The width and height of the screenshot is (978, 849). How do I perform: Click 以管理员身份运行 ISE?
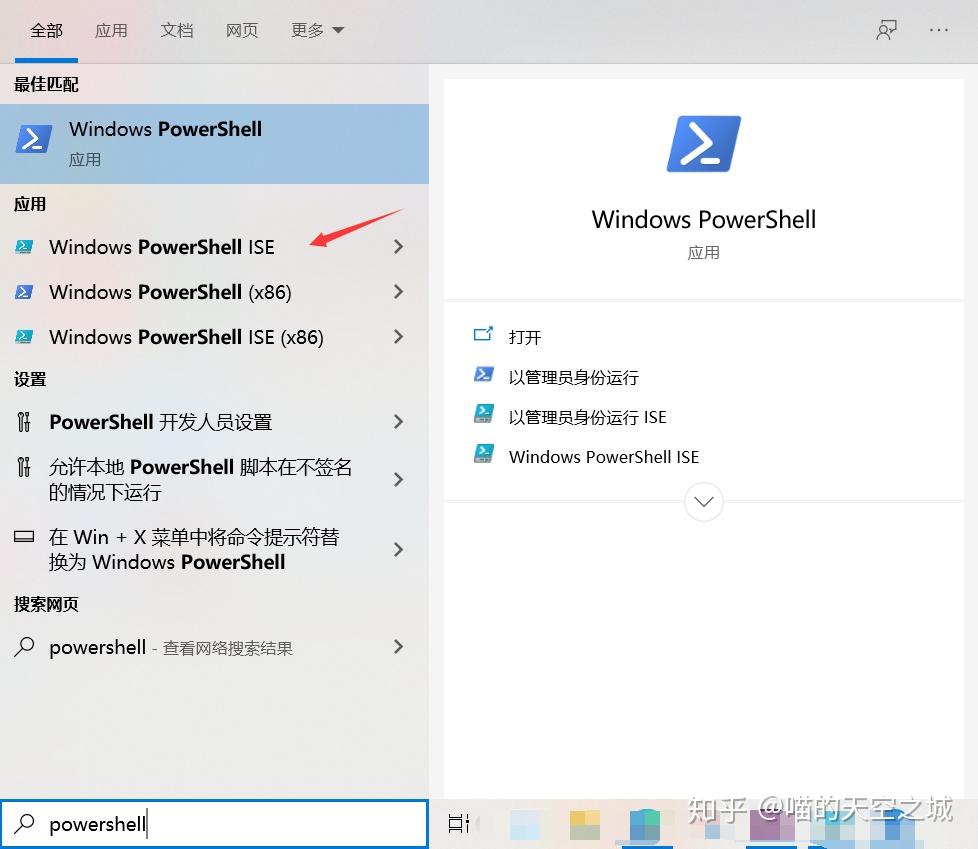pos(588,417)
